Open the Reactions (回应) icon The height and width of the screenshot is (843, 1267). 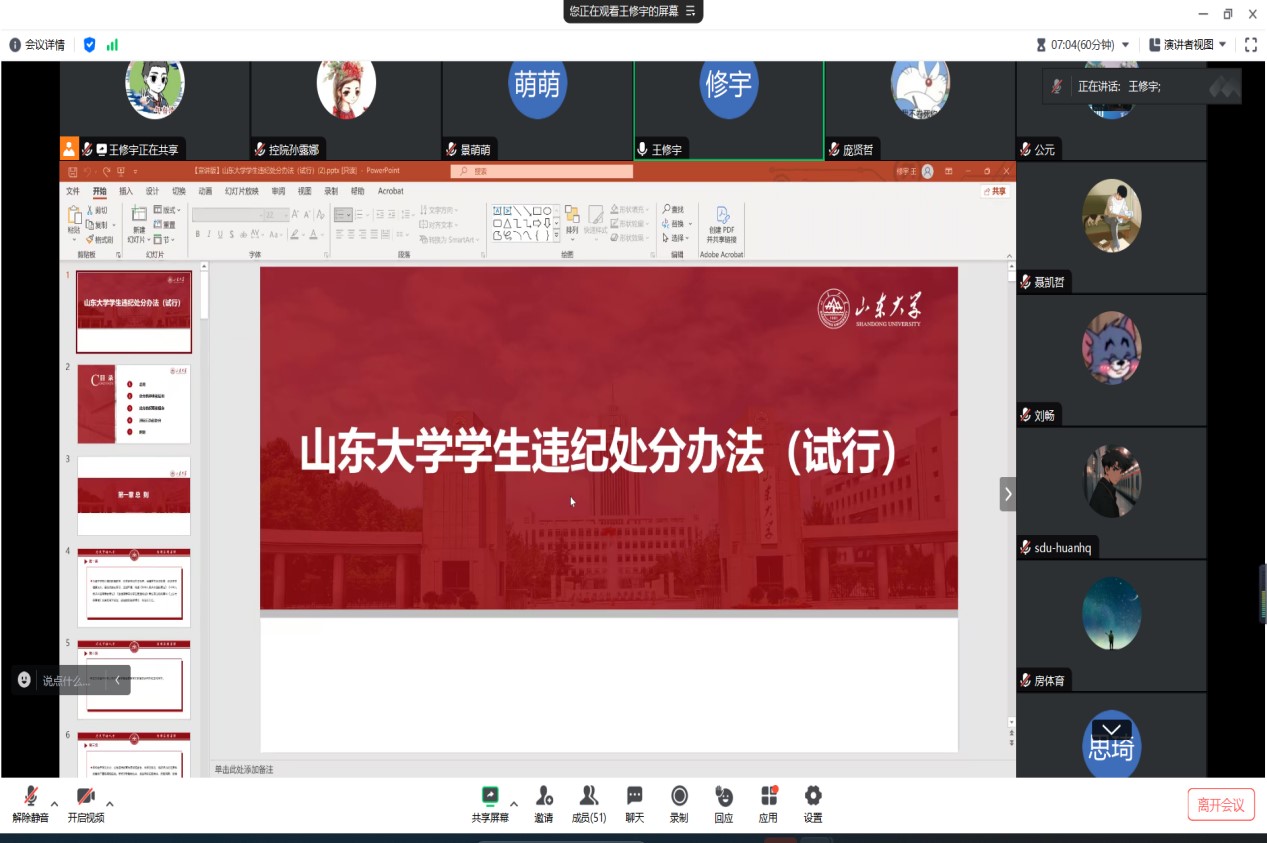tap(723, 797)
